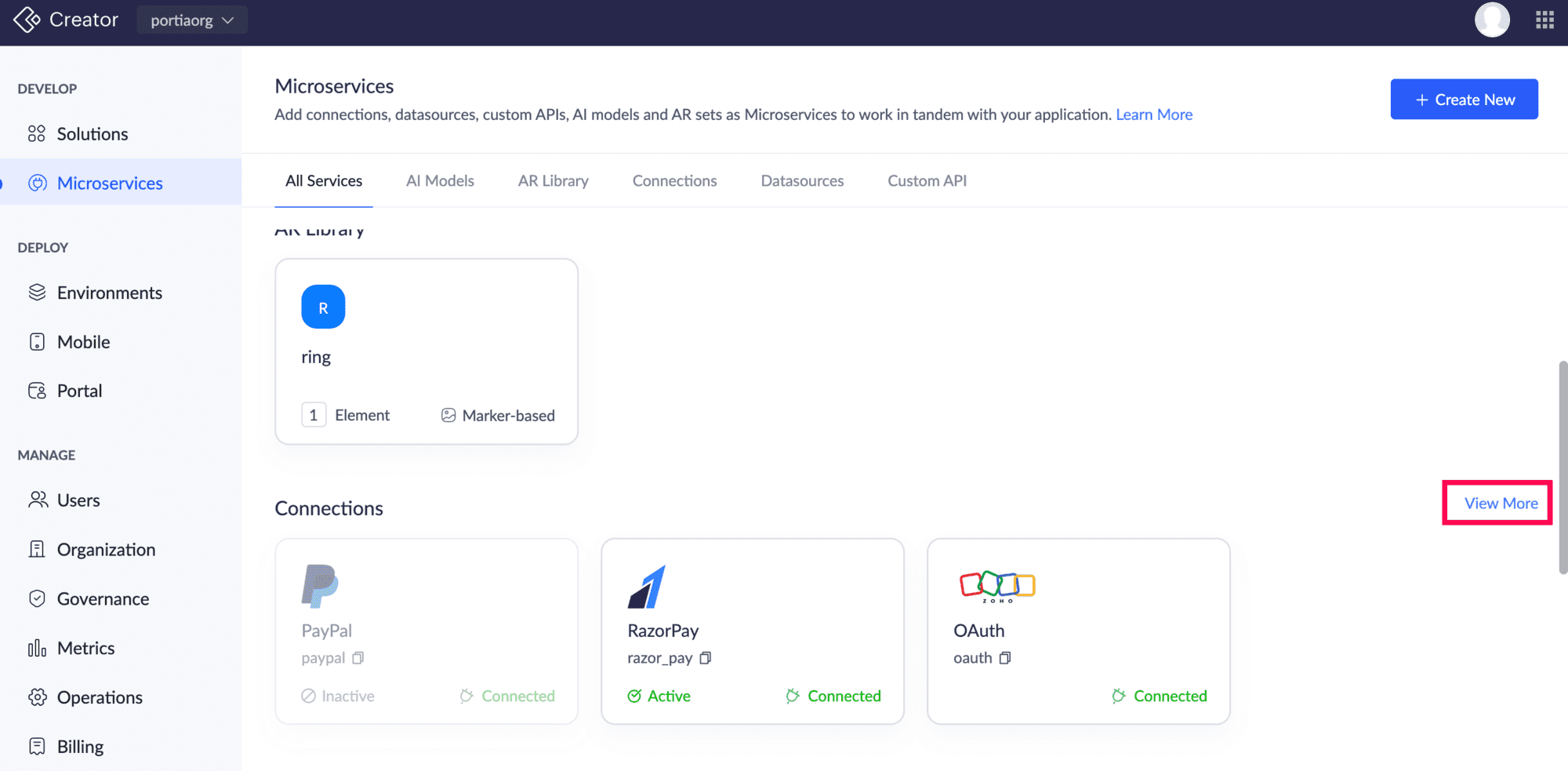
Task: Click the Portal sidebar icon
Action: 37,391
